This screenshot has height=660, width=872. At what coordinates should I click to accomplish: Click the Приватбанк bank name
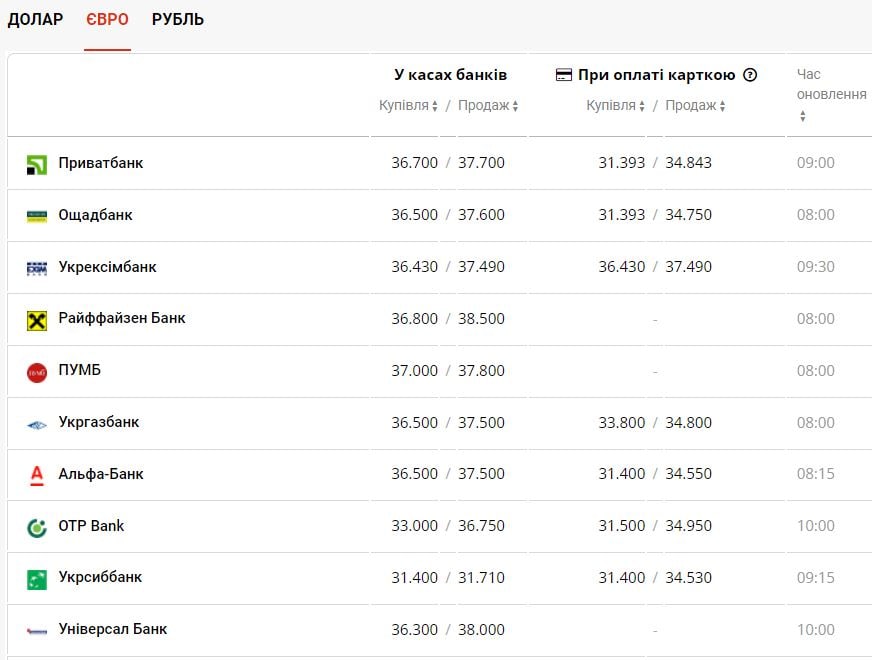(100, 163)
